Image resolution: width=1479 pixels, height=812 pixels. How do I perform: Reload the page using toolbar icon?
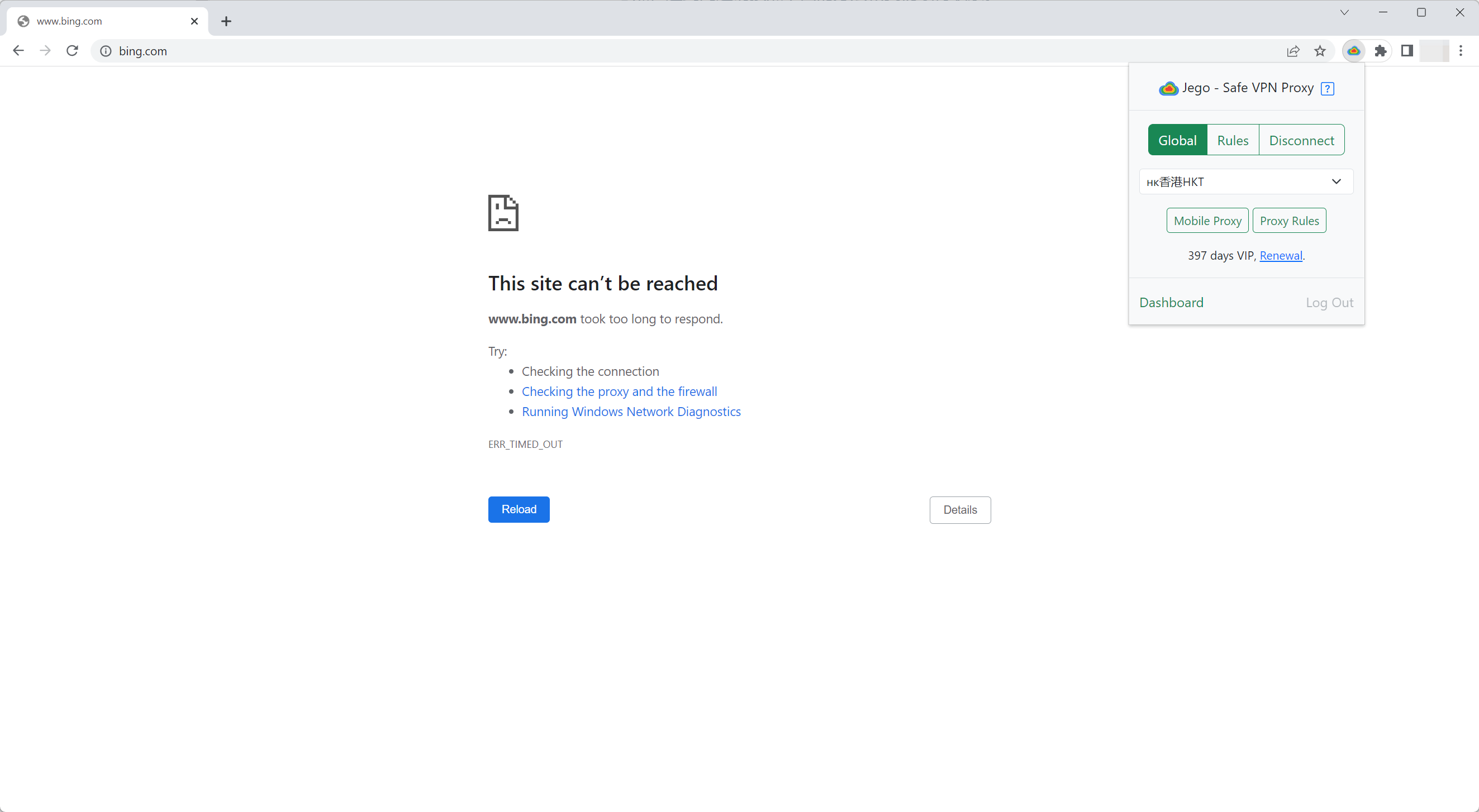coord(72,51)
